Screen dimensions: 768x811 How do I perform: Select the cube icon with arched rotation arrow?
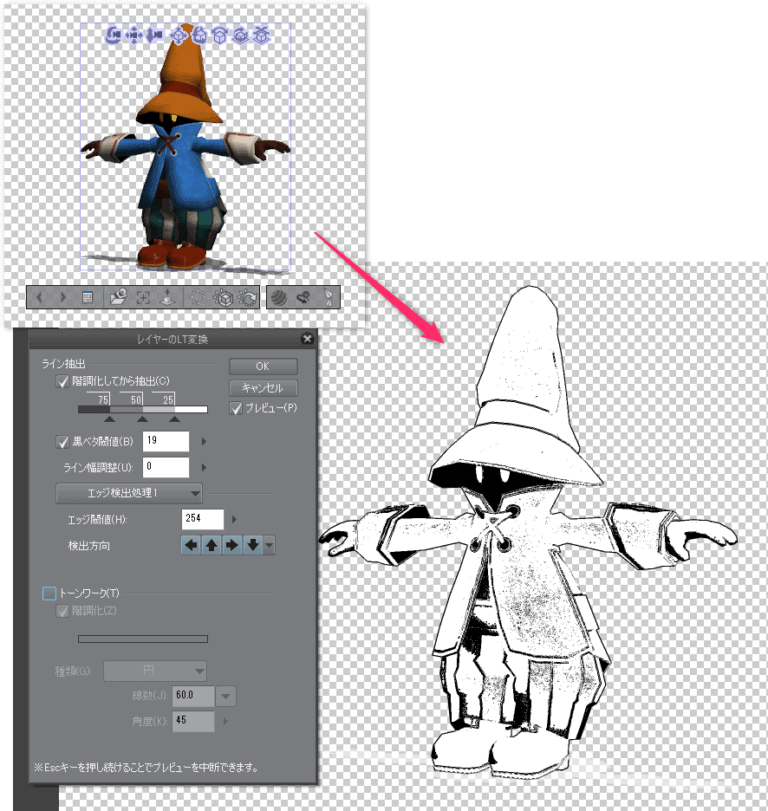220,35
